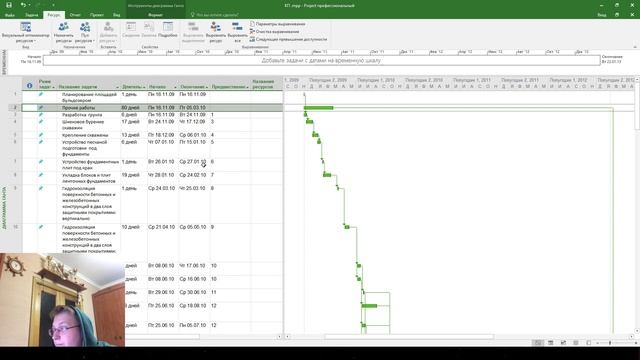The height and width of the screenshot is (360, 640).
Task: Select row header number 2
Action: pyautogui.click(x=15, y=108)
